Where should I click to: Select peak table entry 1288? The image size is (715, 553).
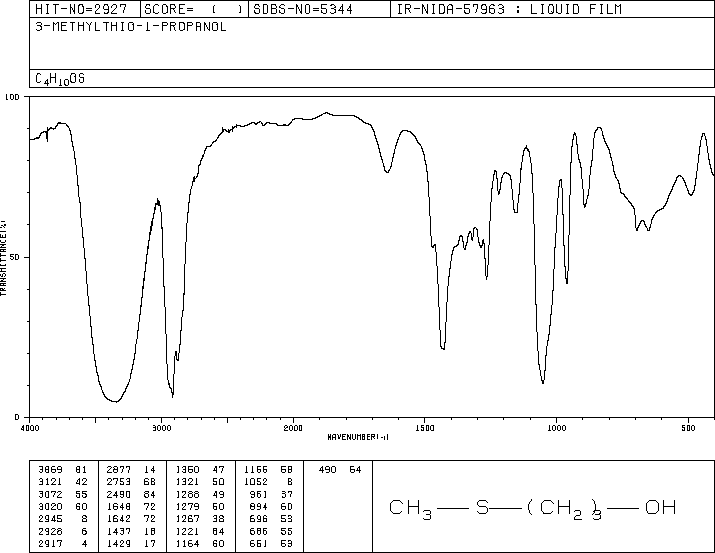(187, 494)
